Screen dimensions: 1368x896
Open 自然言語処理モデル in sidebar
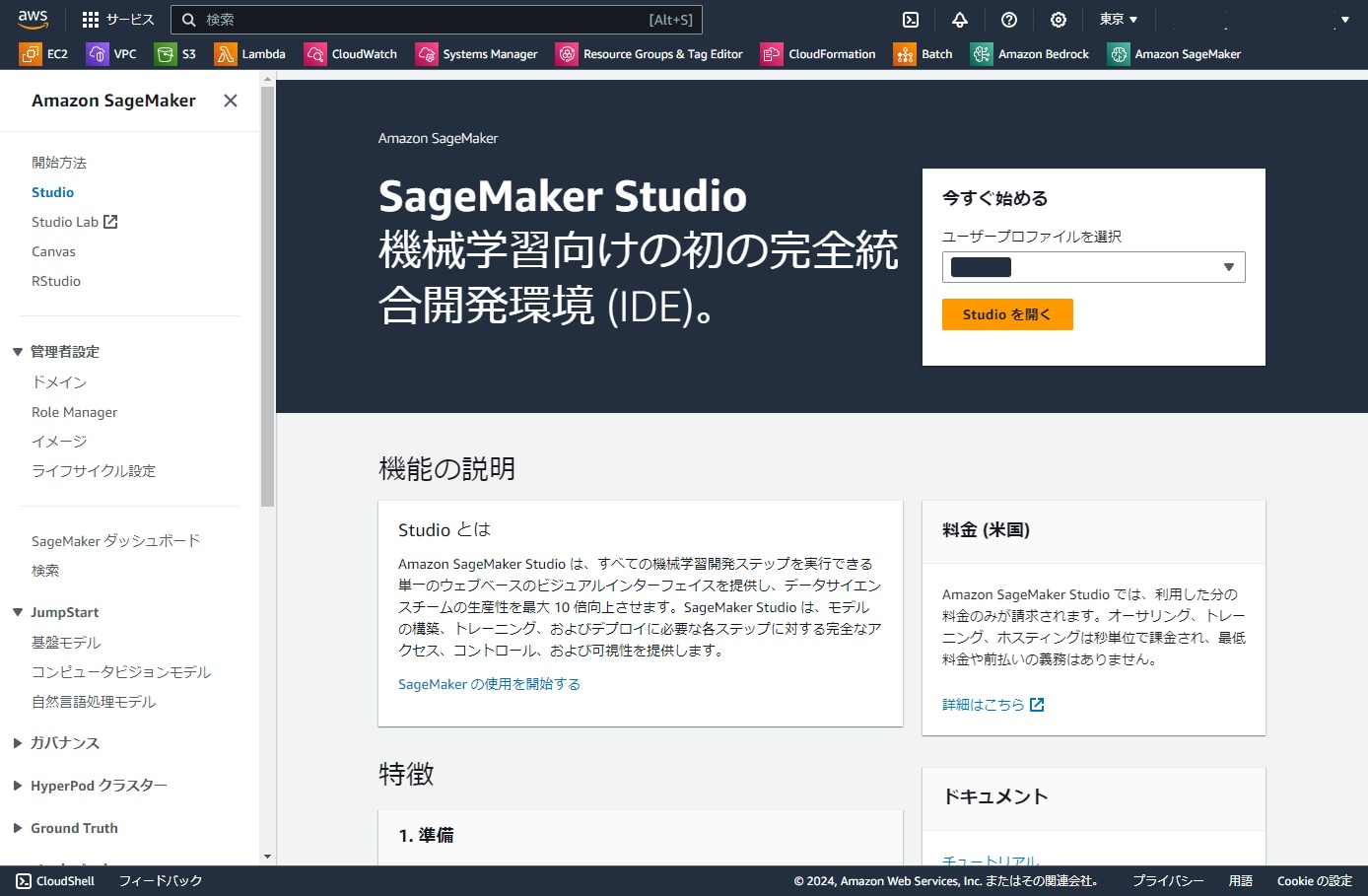pyautogui.click(x=94, y=702)
